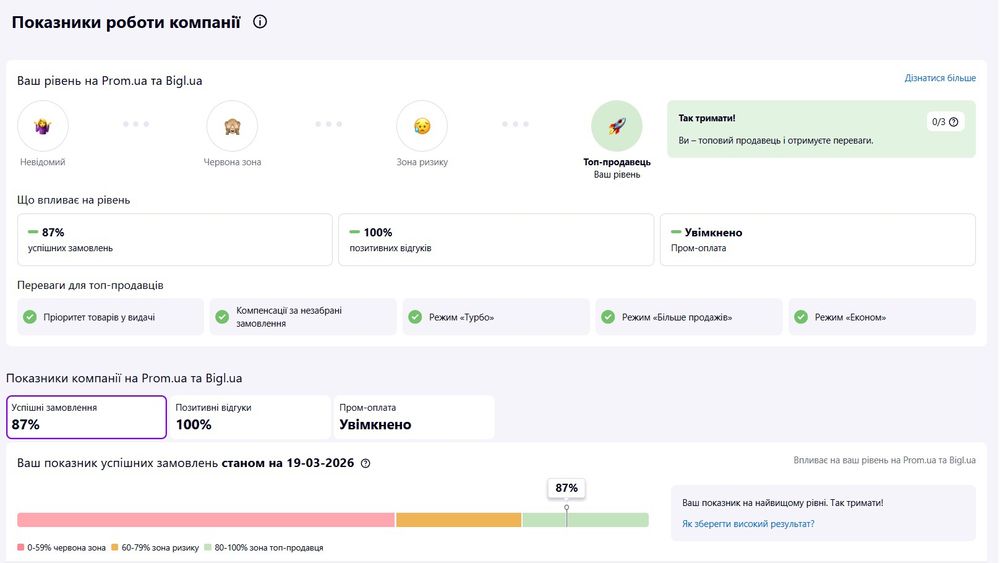1000x563 pixels.
Task: Open the 87% успішних замовлень card
Action: 175,240
